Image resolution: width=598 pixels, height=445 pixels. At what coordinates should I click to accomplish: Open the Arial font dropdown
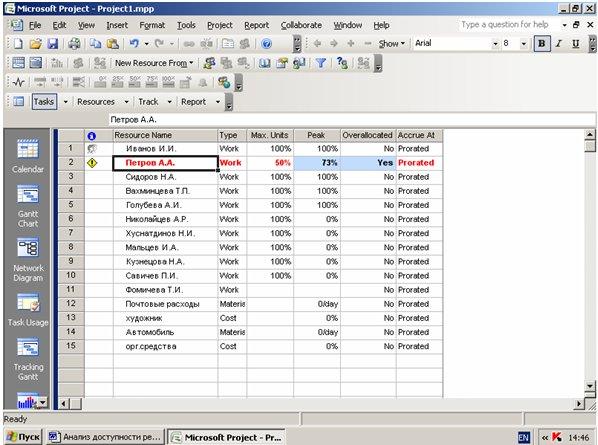point(495,44)
